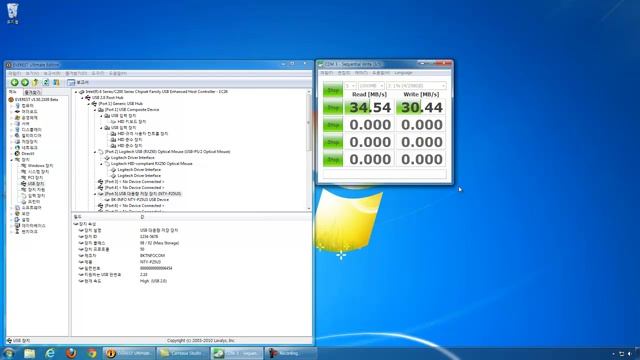Click the 34.54 read speed value
This screenshot has width=640, height=360.
pos(370,107)
